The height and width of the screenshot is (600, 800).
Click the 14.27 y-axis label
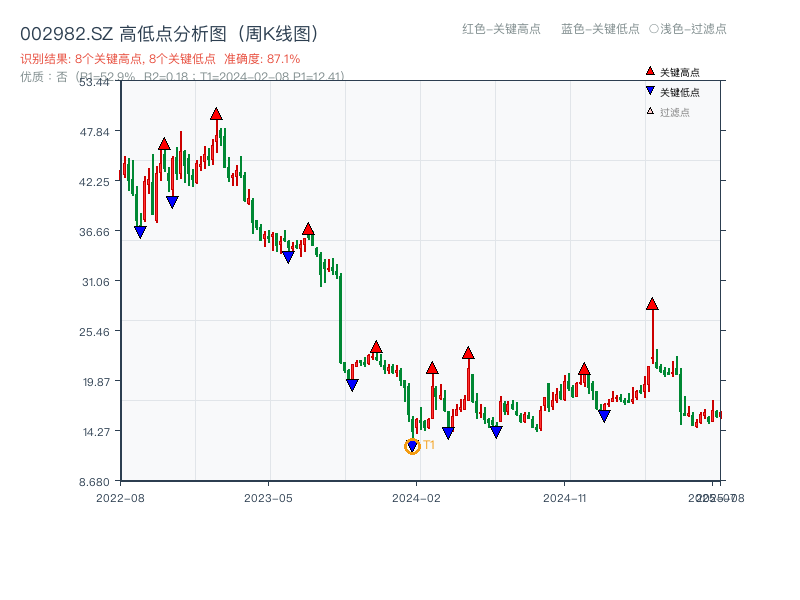[96, 432]
